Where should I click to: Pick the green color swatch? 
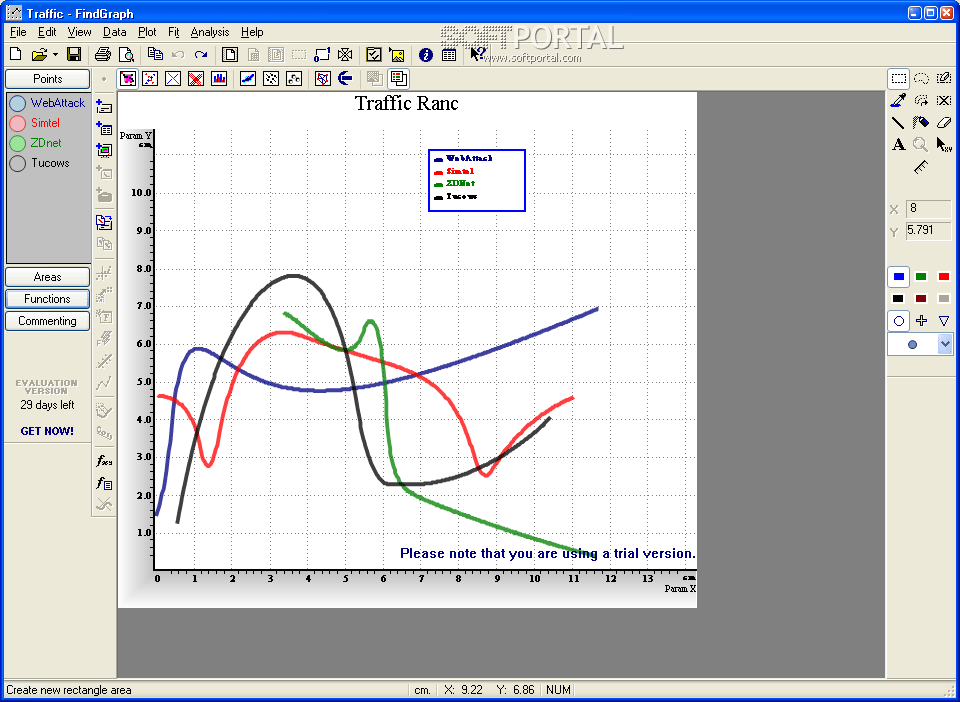tap(921, 277)
